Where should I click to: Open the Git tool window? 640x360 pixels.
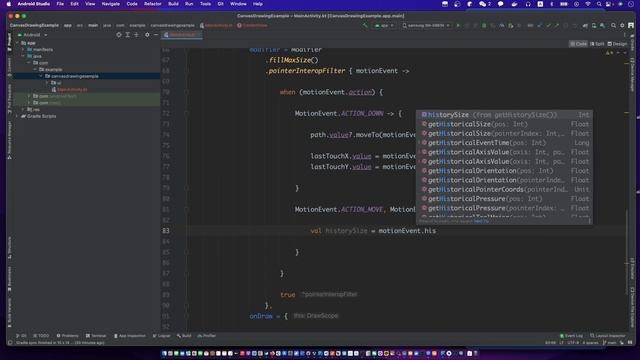point(21,336)
